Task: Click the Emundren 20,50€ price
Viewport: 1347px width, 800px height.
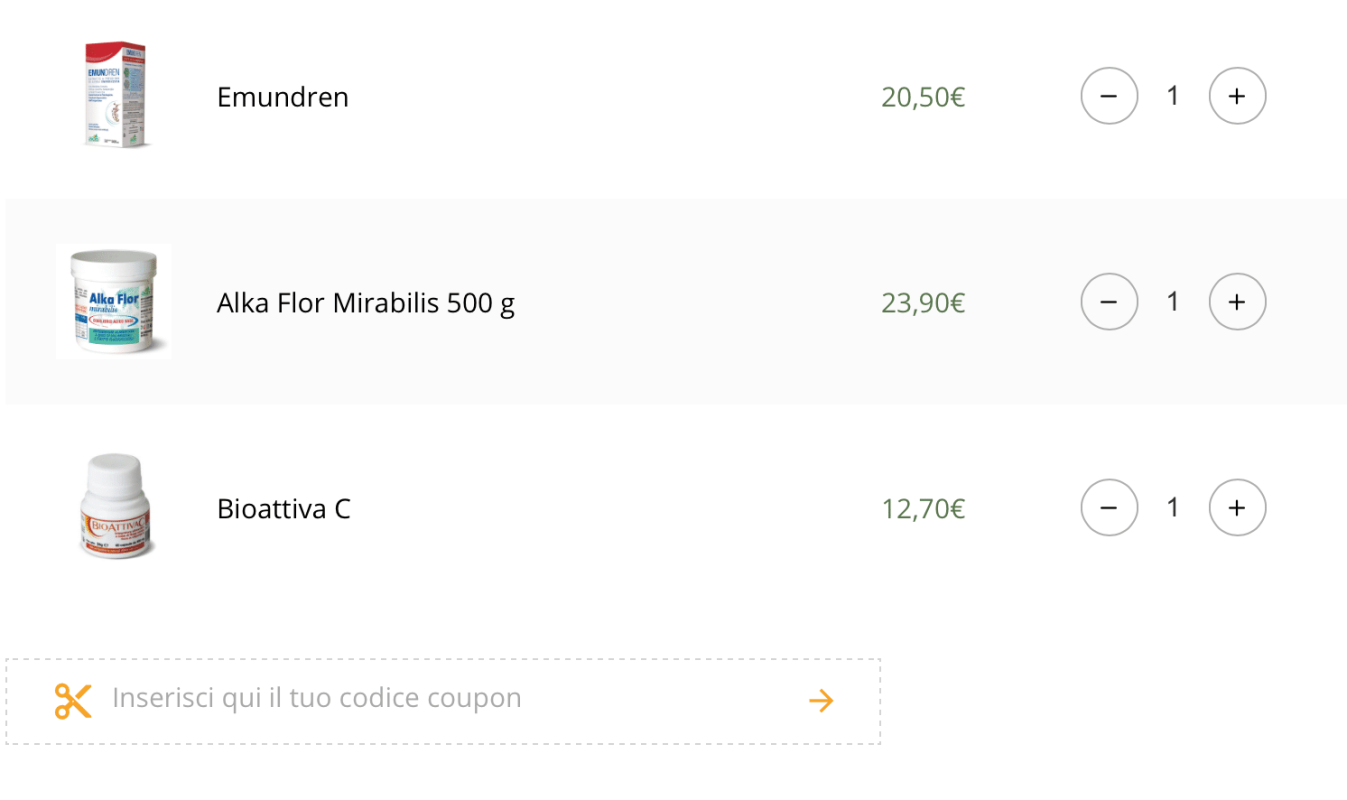Action: click(x=923, y=97)
